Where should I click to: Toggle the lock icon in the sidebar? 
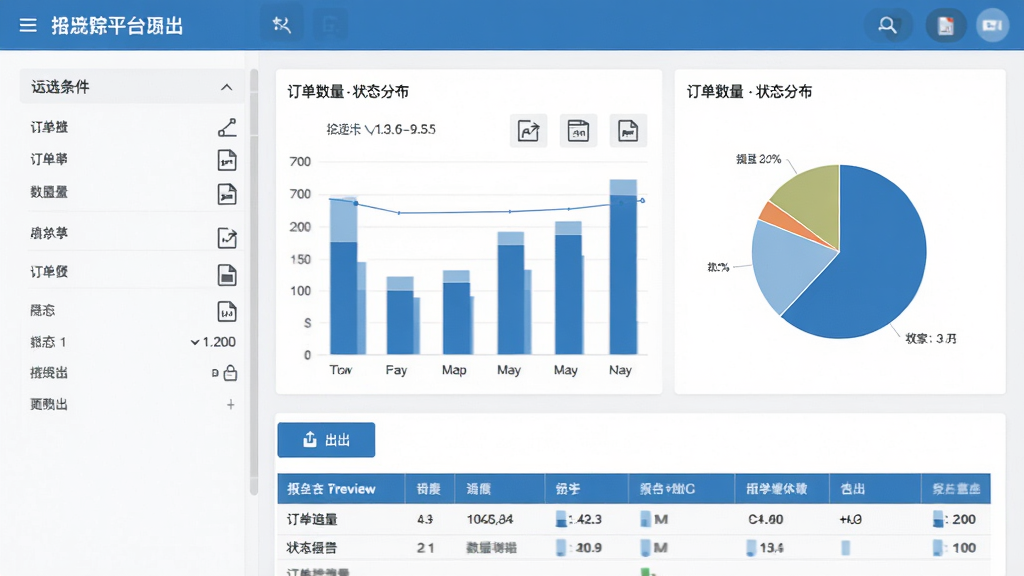[230, 373]
